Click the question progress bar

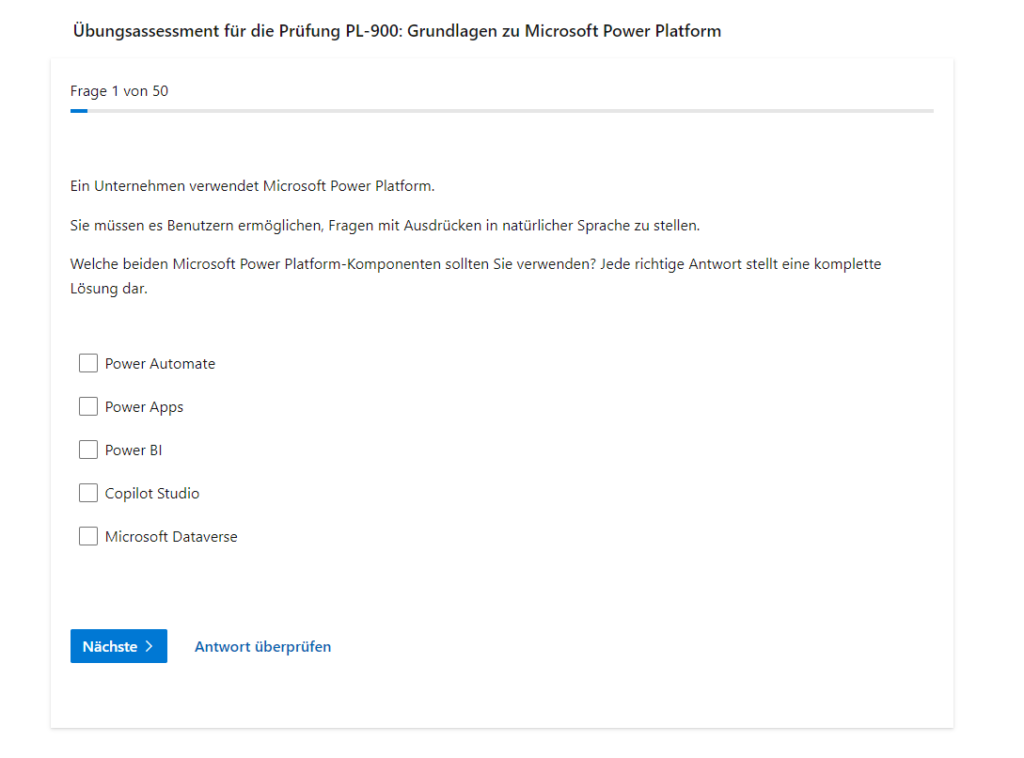502,111
